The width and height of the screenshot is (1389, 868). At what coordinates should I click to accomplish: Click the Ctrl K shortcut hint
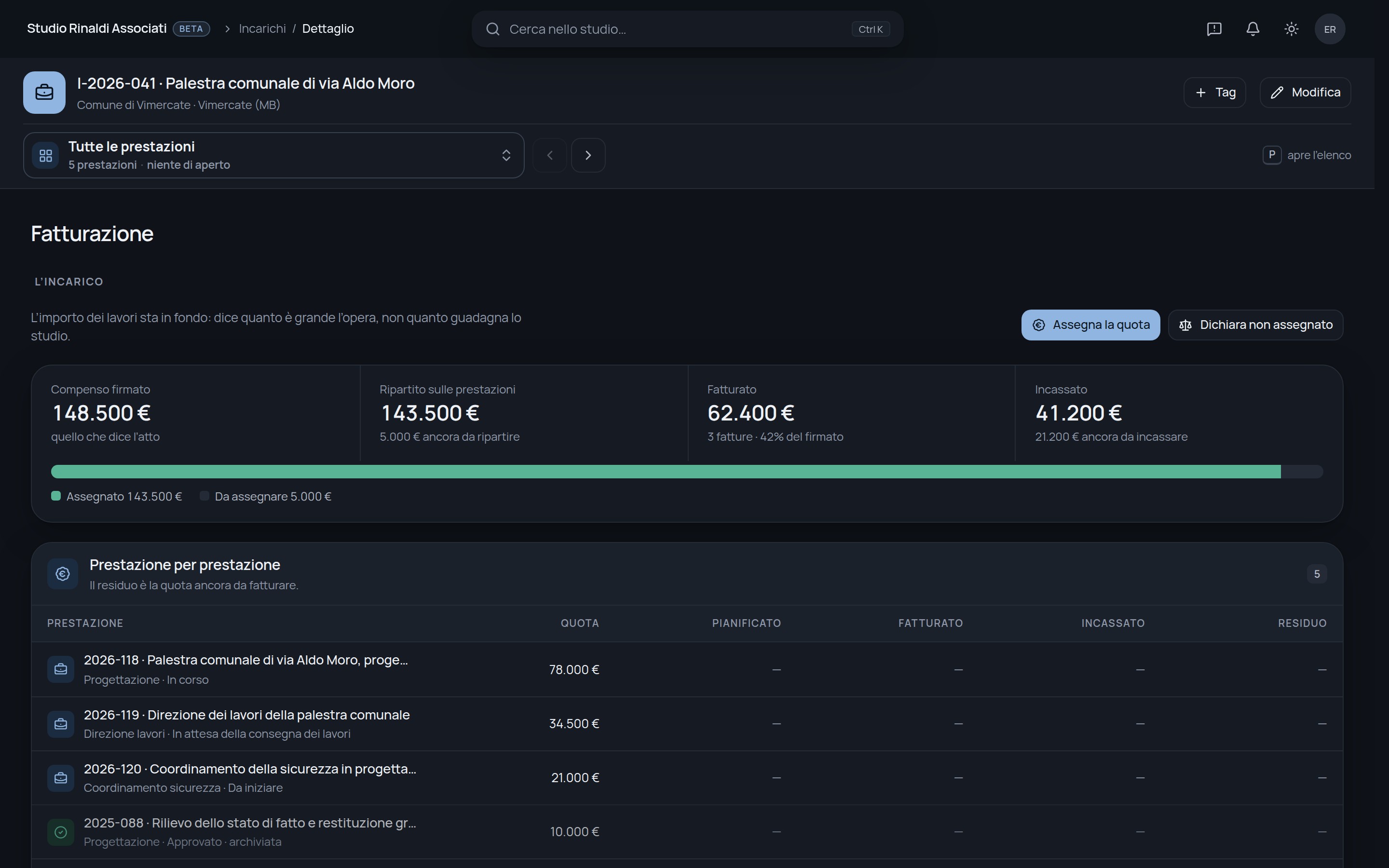[870, 29]
